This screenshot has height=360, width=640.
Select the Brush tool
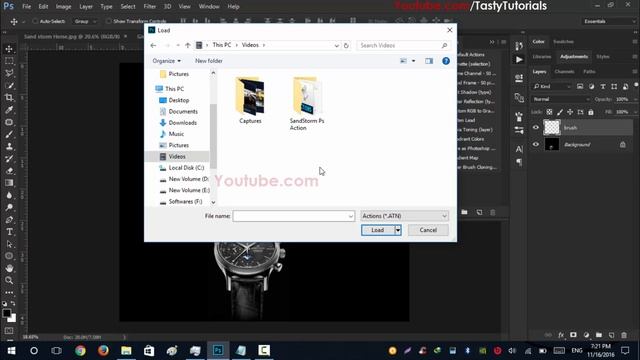(9, 134)
